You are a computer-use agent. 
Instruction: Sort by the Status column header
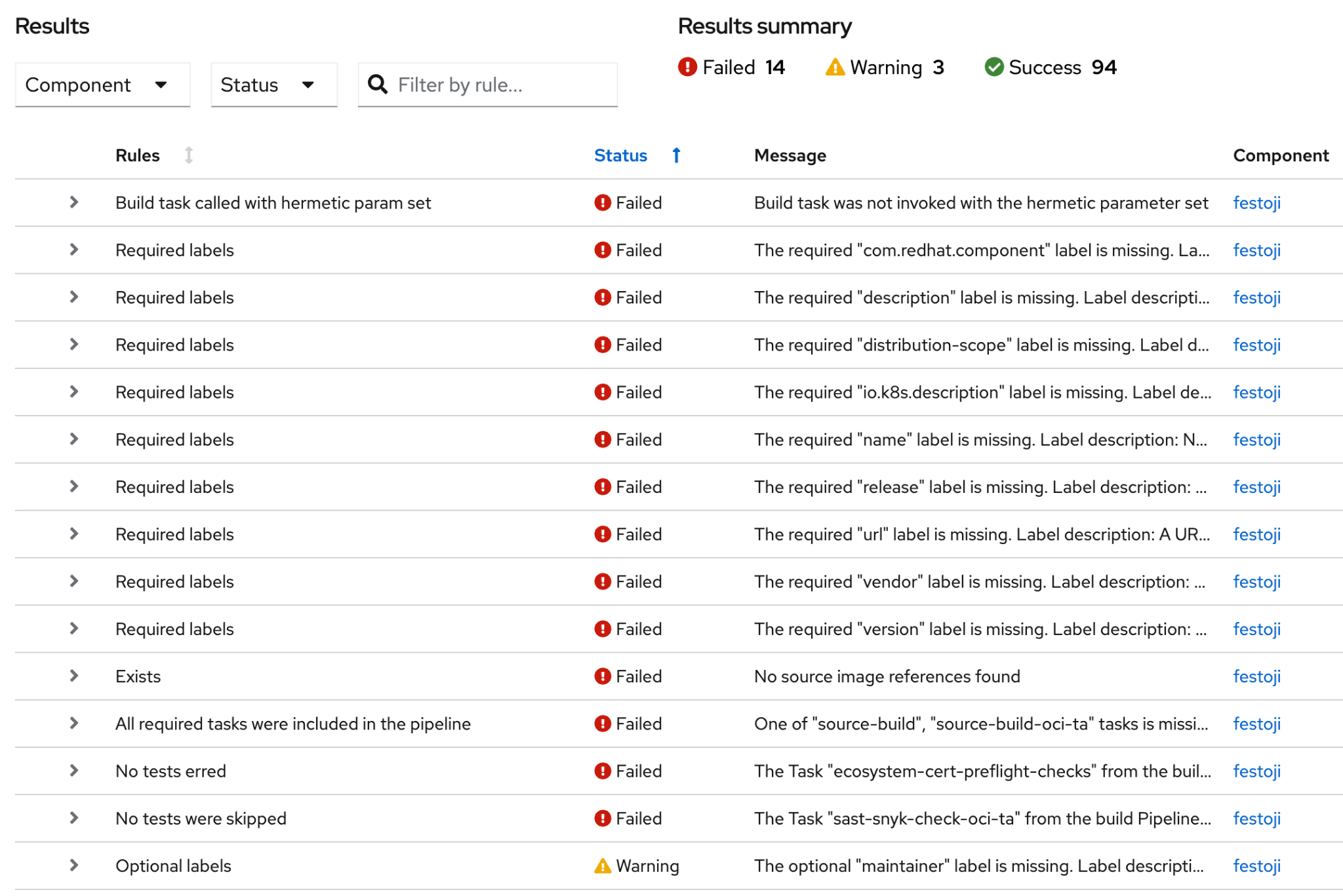[x=620, y=155]
